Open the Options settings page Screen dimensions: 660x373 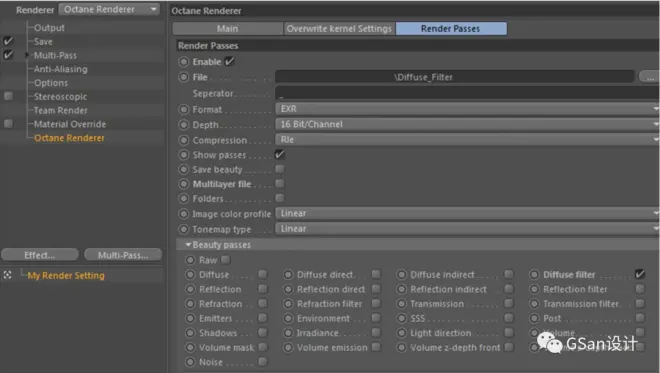coord(51,83)
